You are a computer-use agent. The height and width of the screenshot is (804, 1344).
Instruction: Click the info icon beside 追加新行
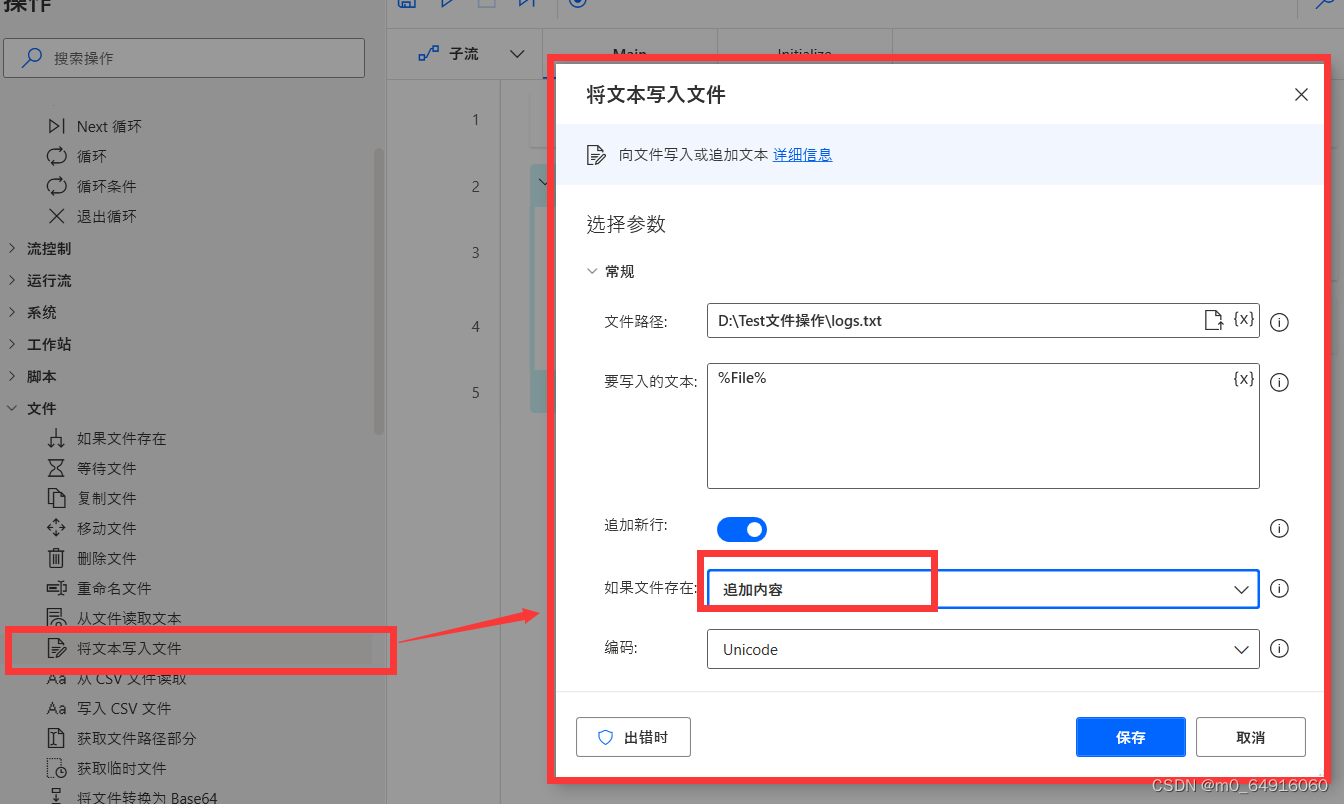click(x=1279, y=529)
